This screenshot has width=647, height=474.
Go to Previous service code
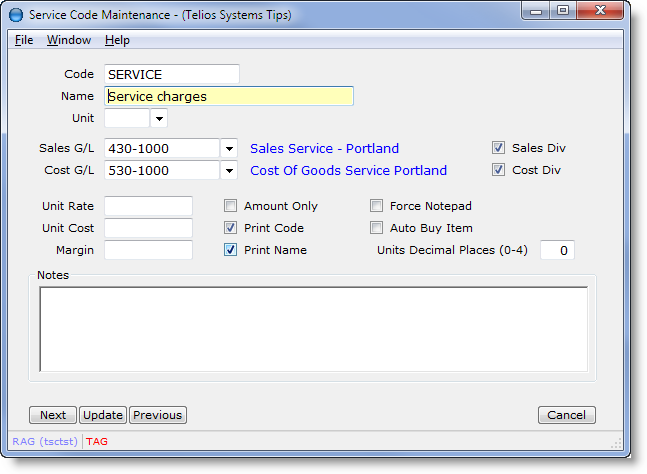point(158,415)
